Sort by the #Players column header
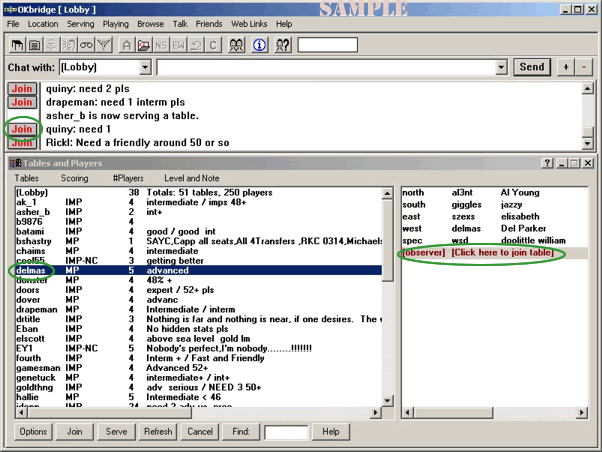 [128, 178]
